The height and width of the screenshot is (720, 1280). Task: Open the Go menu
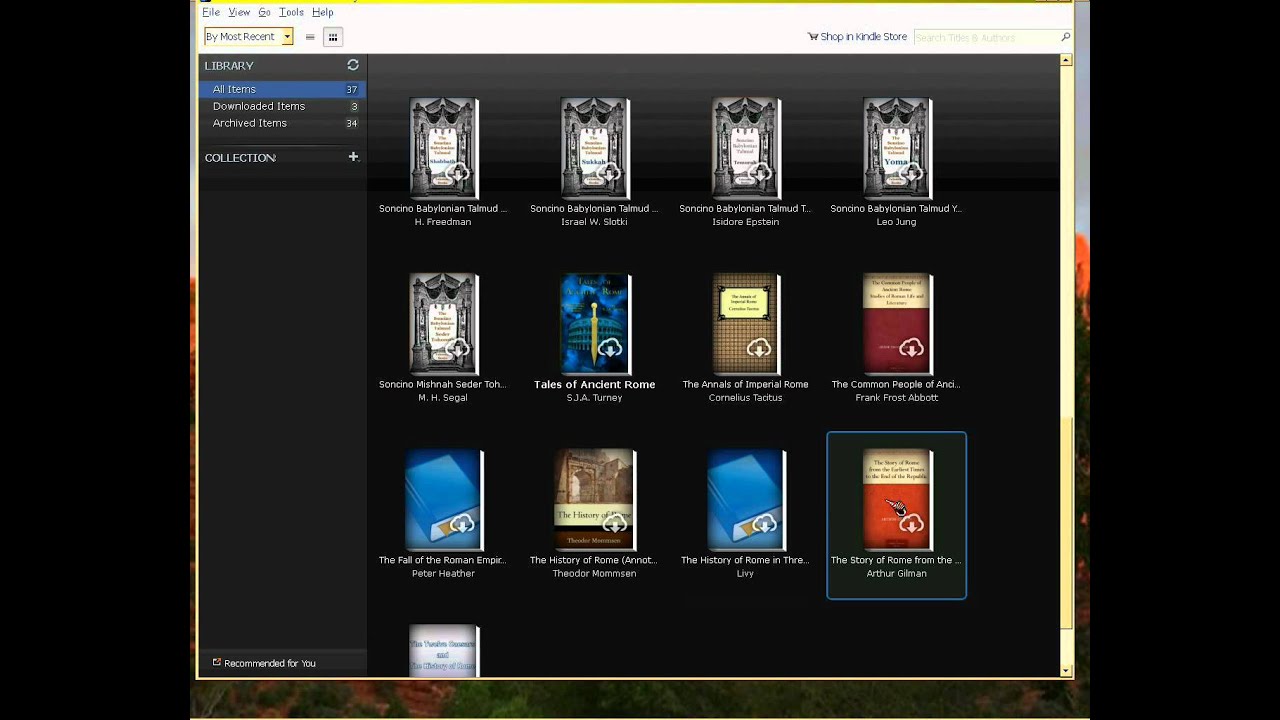click(x=265, y=12)
